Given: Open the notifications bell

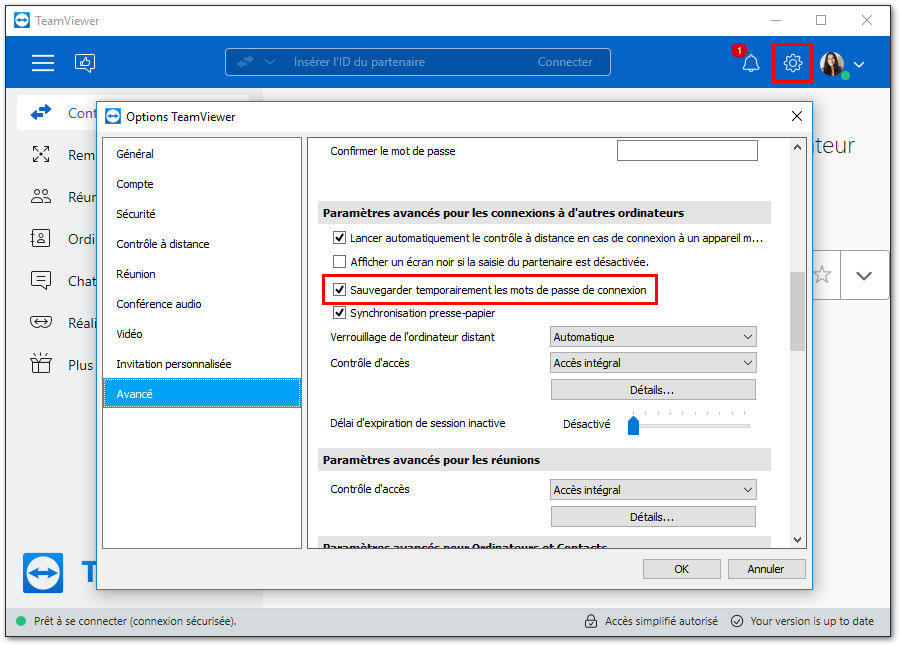Looking at the screenshot, I should tap(751, 63).
